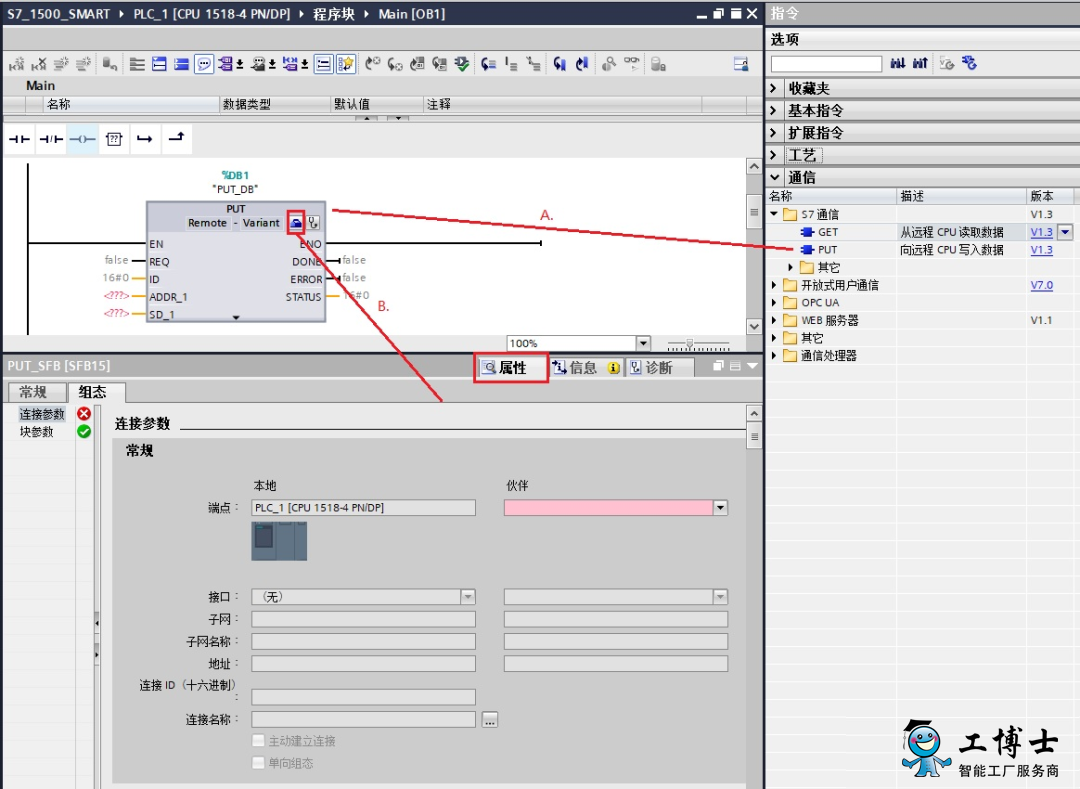Open V7.0 version link for 开放式用户通信
Screen dimensions: 1080x789
click(x=1041, y=285)
